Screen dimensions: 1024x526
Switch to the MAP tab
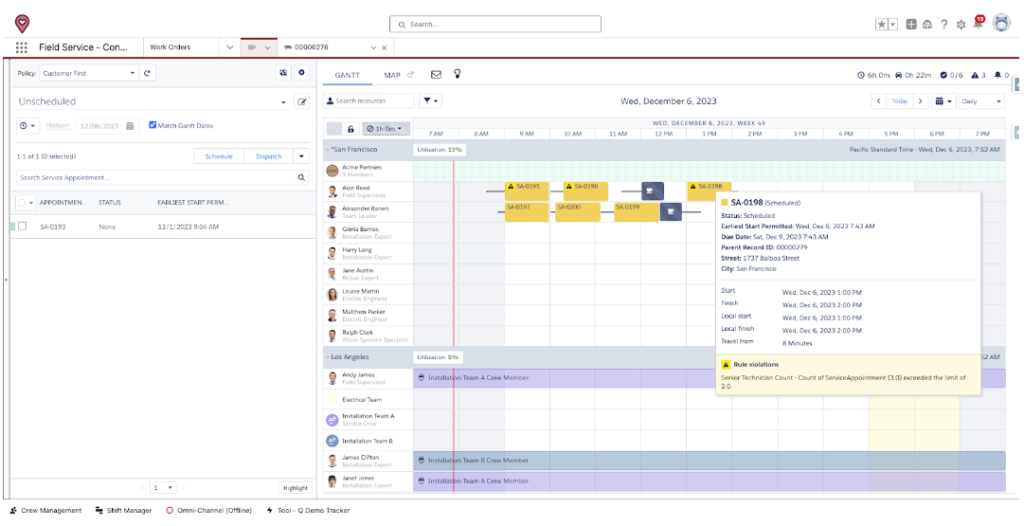[392, 75]
